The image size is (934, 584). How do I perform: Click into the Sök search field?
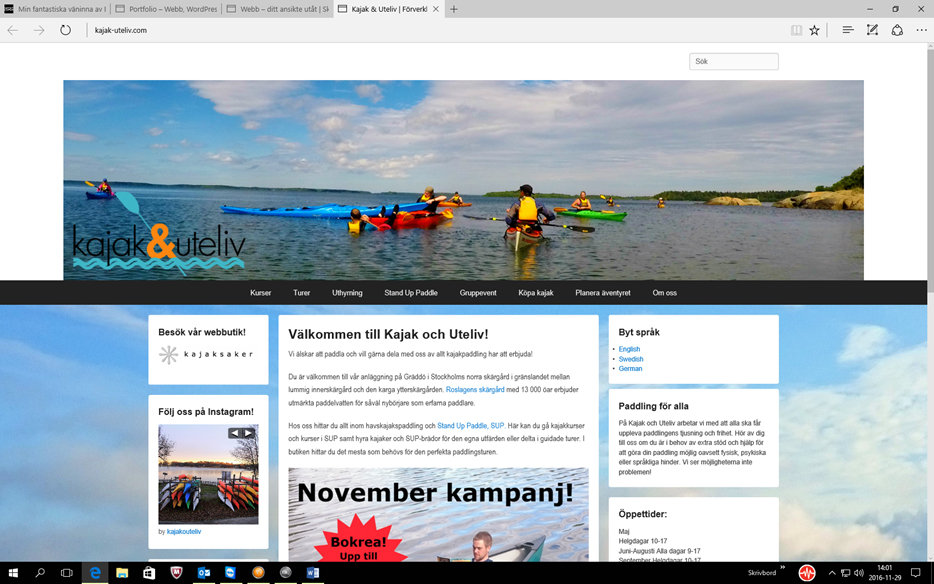(x=734, y=61)
